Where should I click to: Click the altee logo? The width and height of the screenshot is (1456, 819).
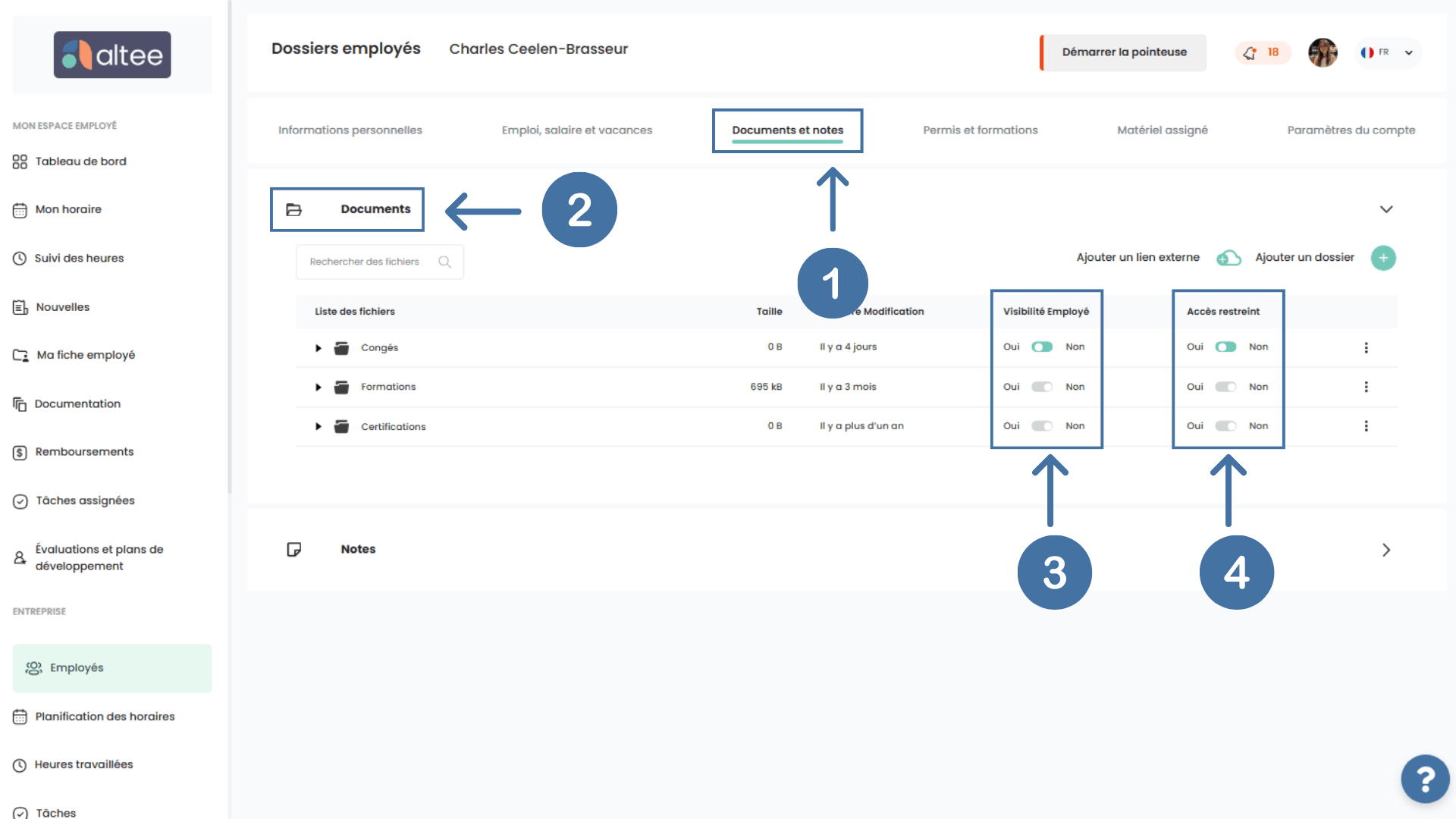112,55
